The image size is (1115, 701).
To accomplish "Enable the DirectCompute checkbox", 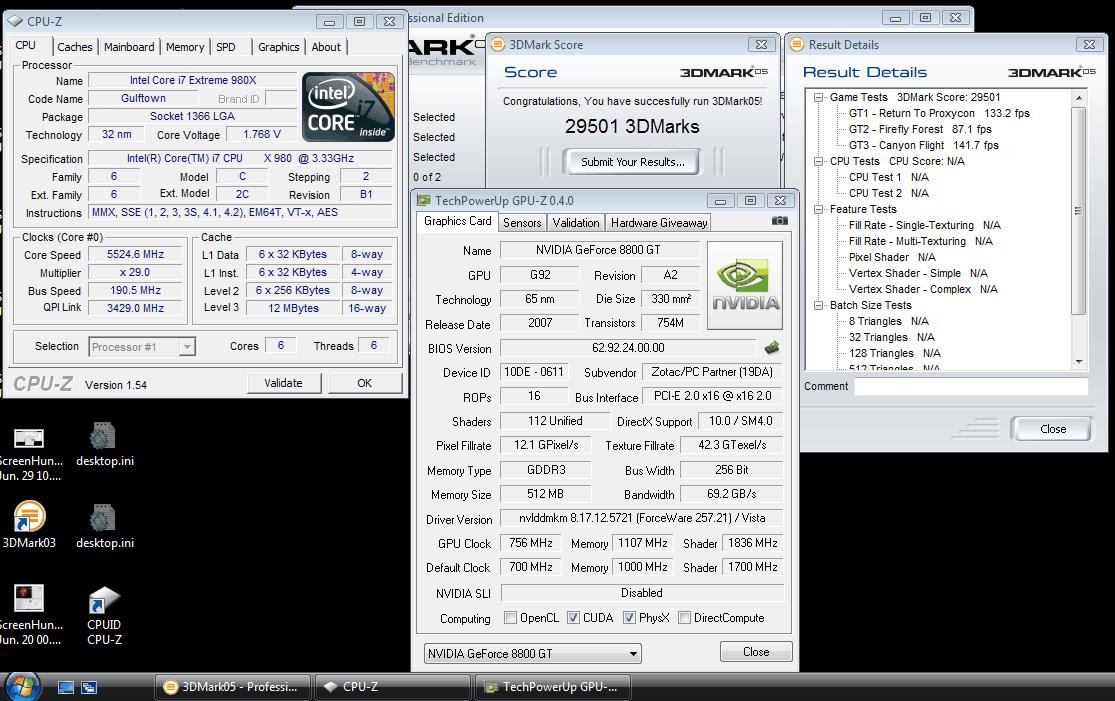I will [684, 617].
